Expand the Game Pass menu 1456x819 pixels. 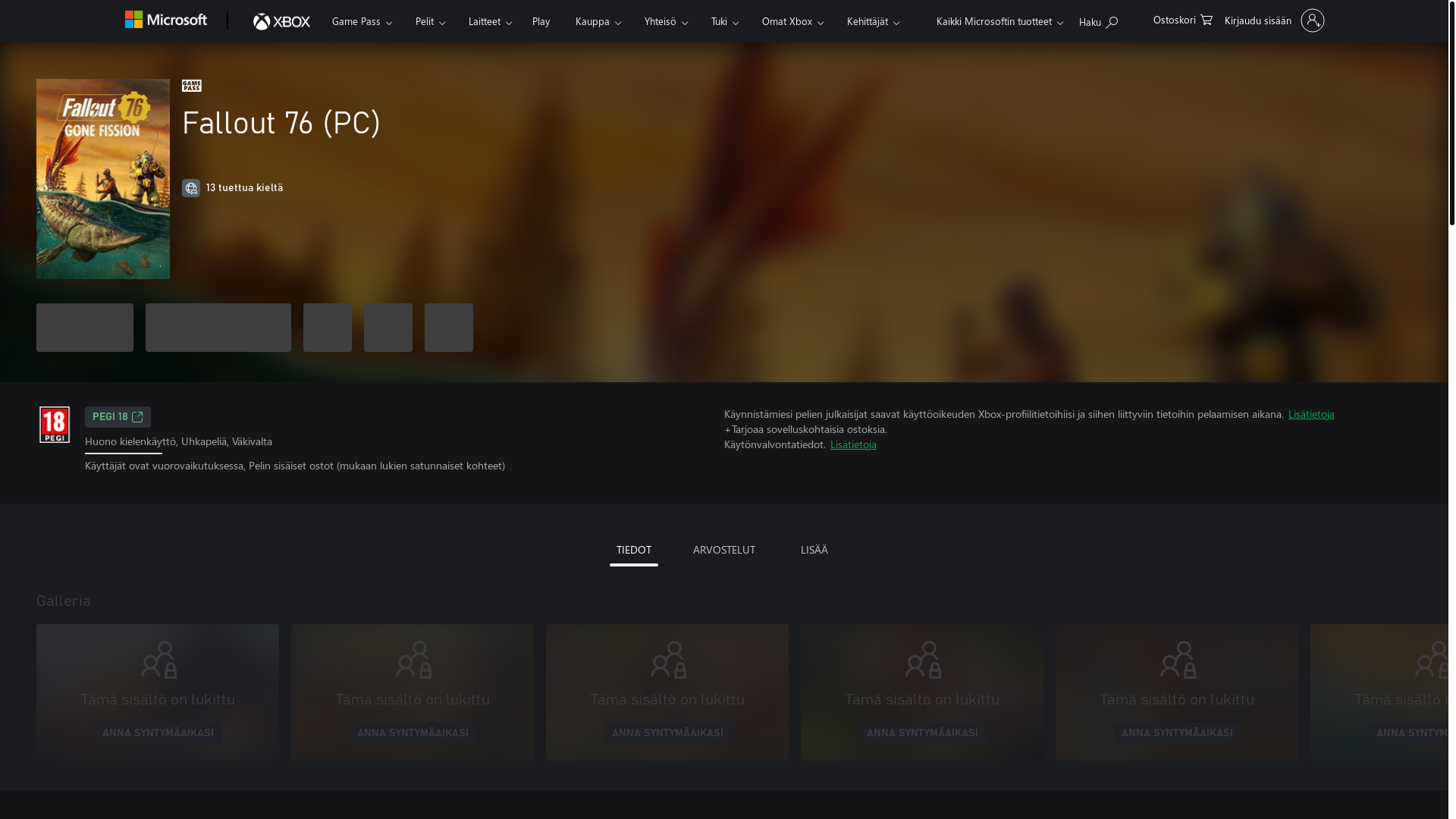[362, 21]
